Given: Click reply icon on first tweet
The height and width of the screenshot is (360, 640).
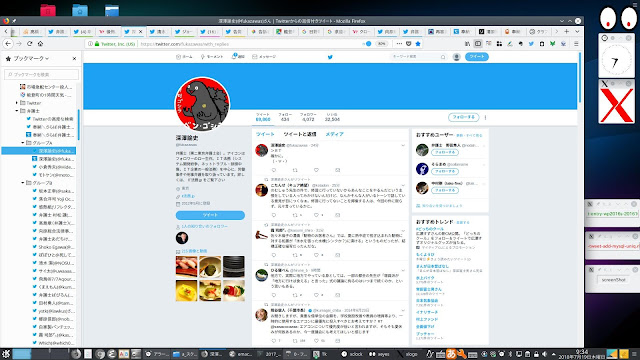Looking at the screenshot, I should click(274, 170).
